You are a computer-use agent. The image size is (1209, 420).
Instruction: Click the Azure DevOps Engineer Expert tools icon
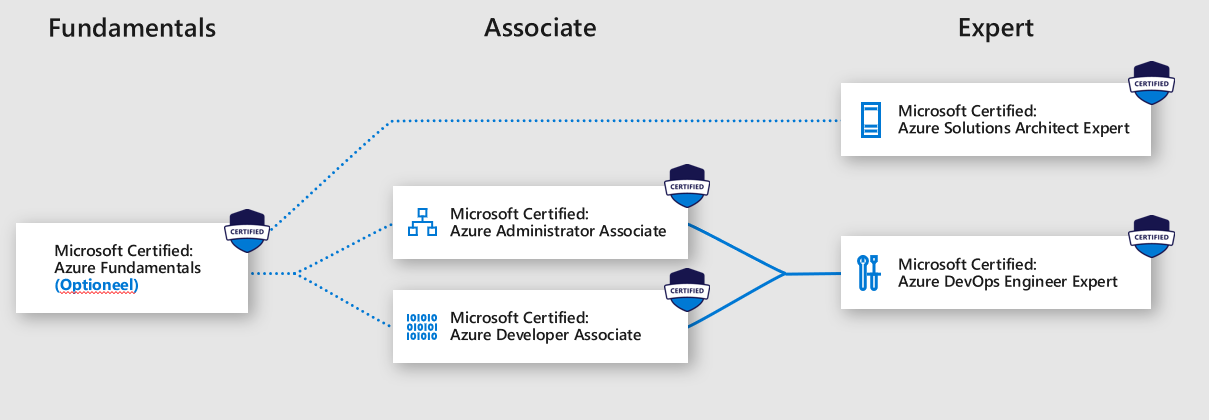(870, 273)
